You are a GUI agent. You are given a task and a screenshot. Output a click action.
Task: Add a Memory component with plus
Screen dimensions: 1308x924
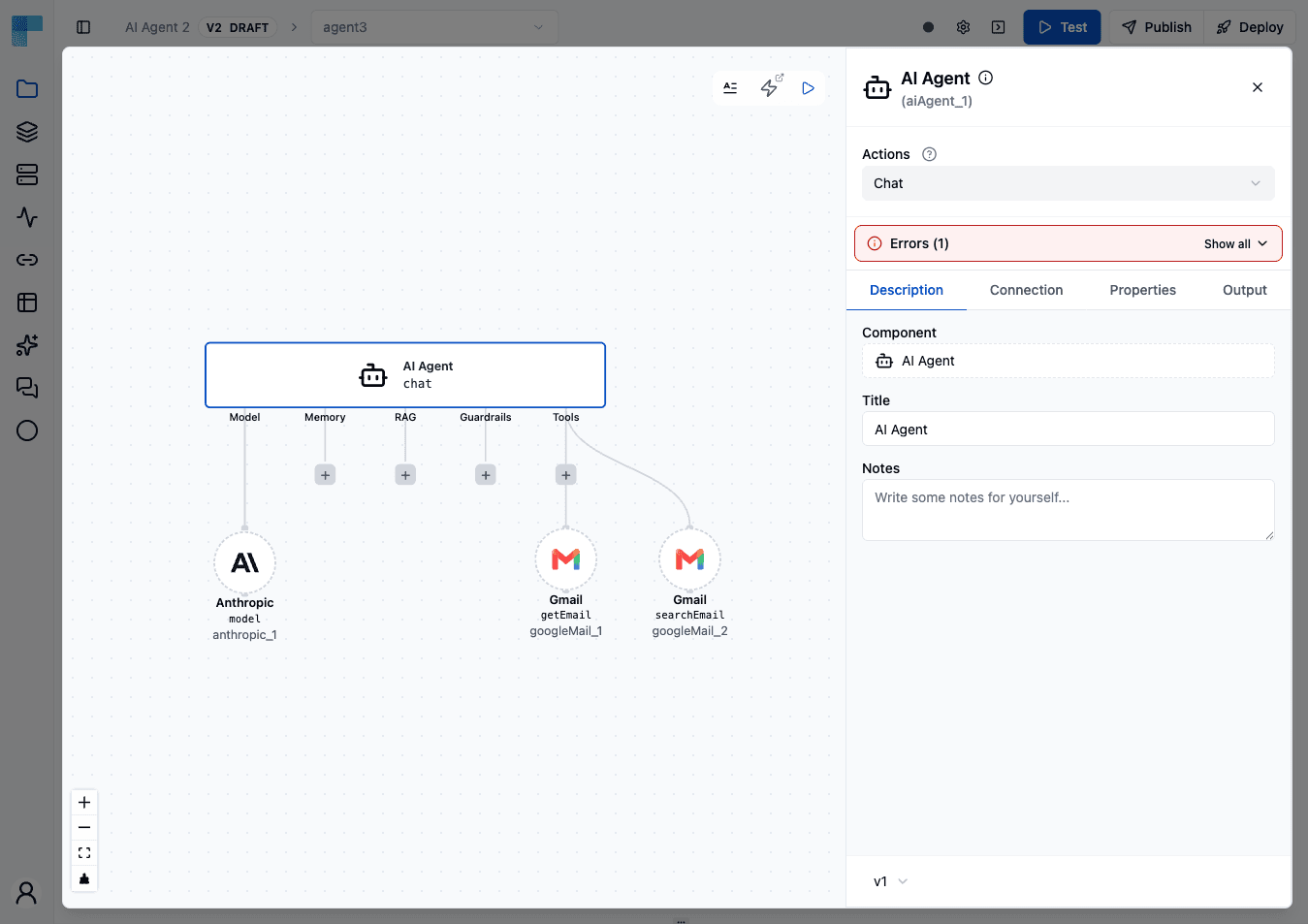(325, 475)
